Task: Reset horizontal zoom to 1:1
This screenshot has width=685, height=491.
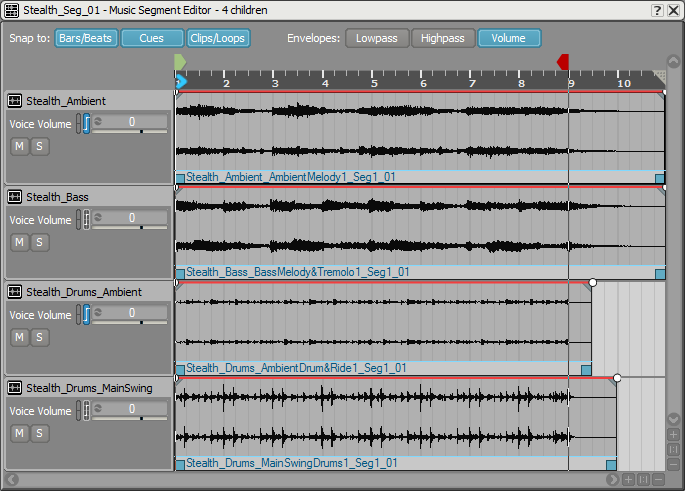Action: 643,480
